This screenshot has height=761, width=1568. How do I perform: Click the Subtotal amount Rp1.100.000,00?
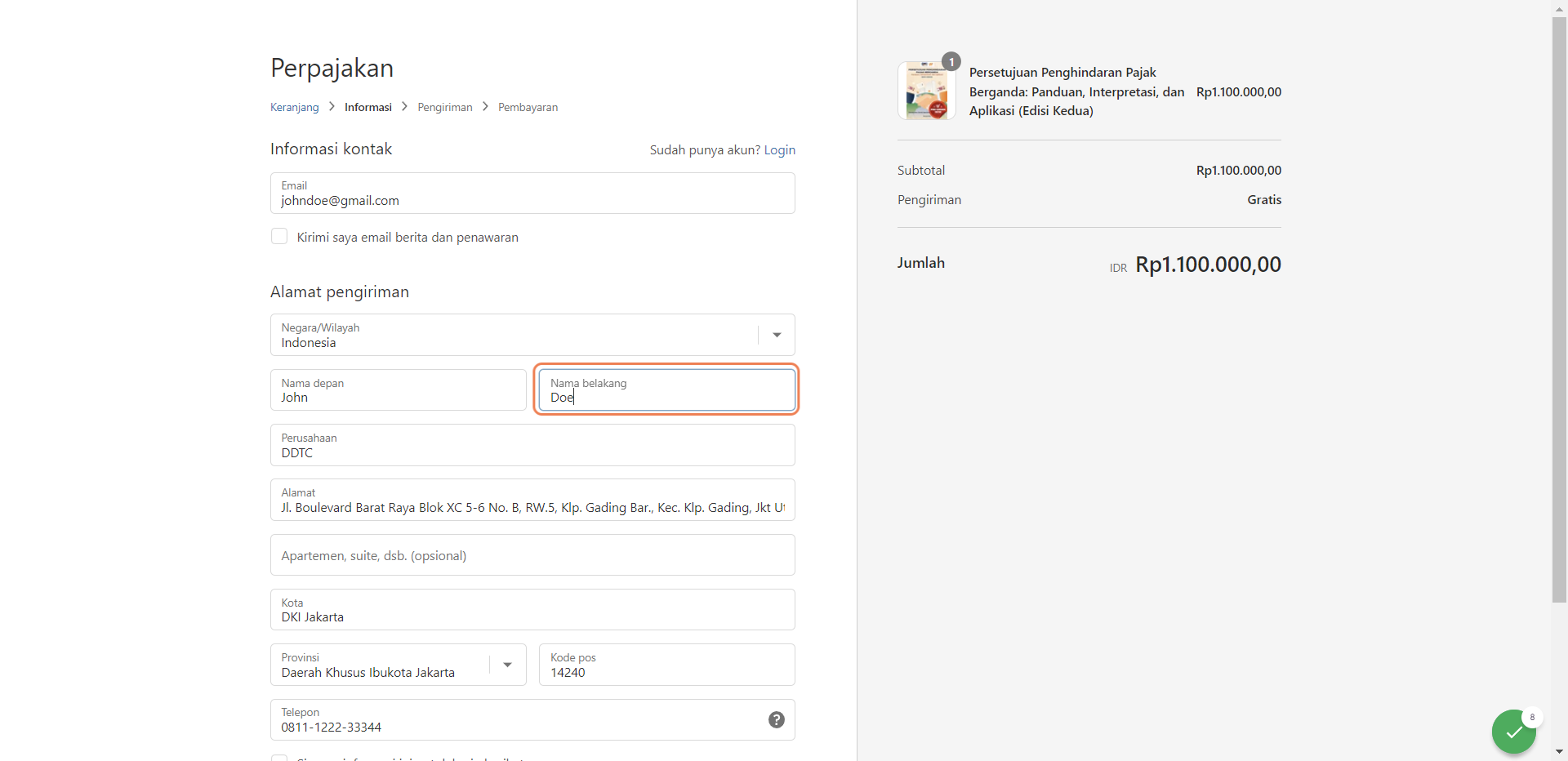click(1238, 170)
